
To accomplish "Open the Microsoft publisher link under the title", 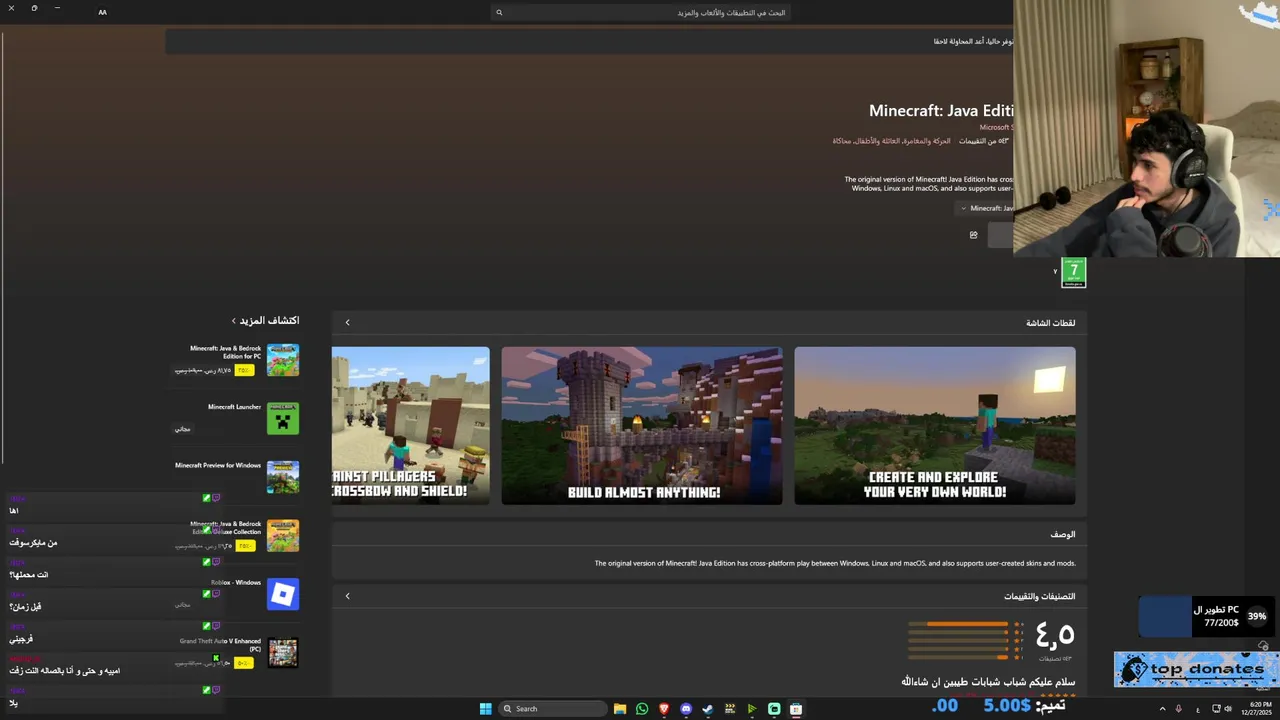I will pyautogui.click(x=996, y=127).
